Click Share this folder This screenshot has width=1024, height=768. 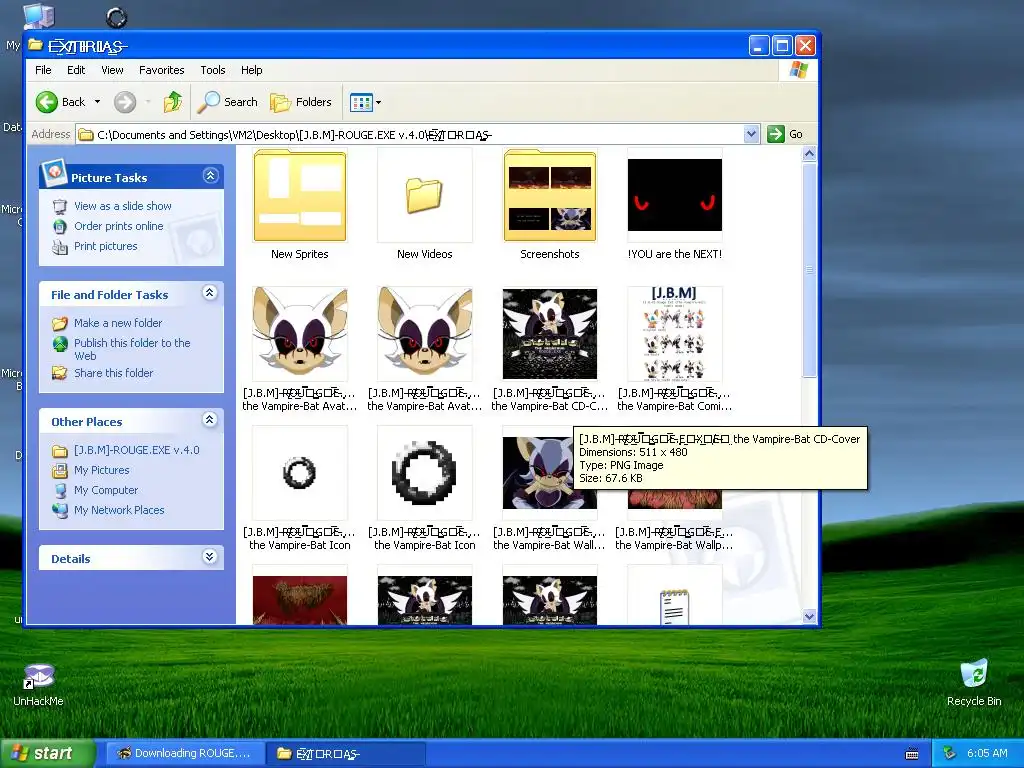click(114, 373)
